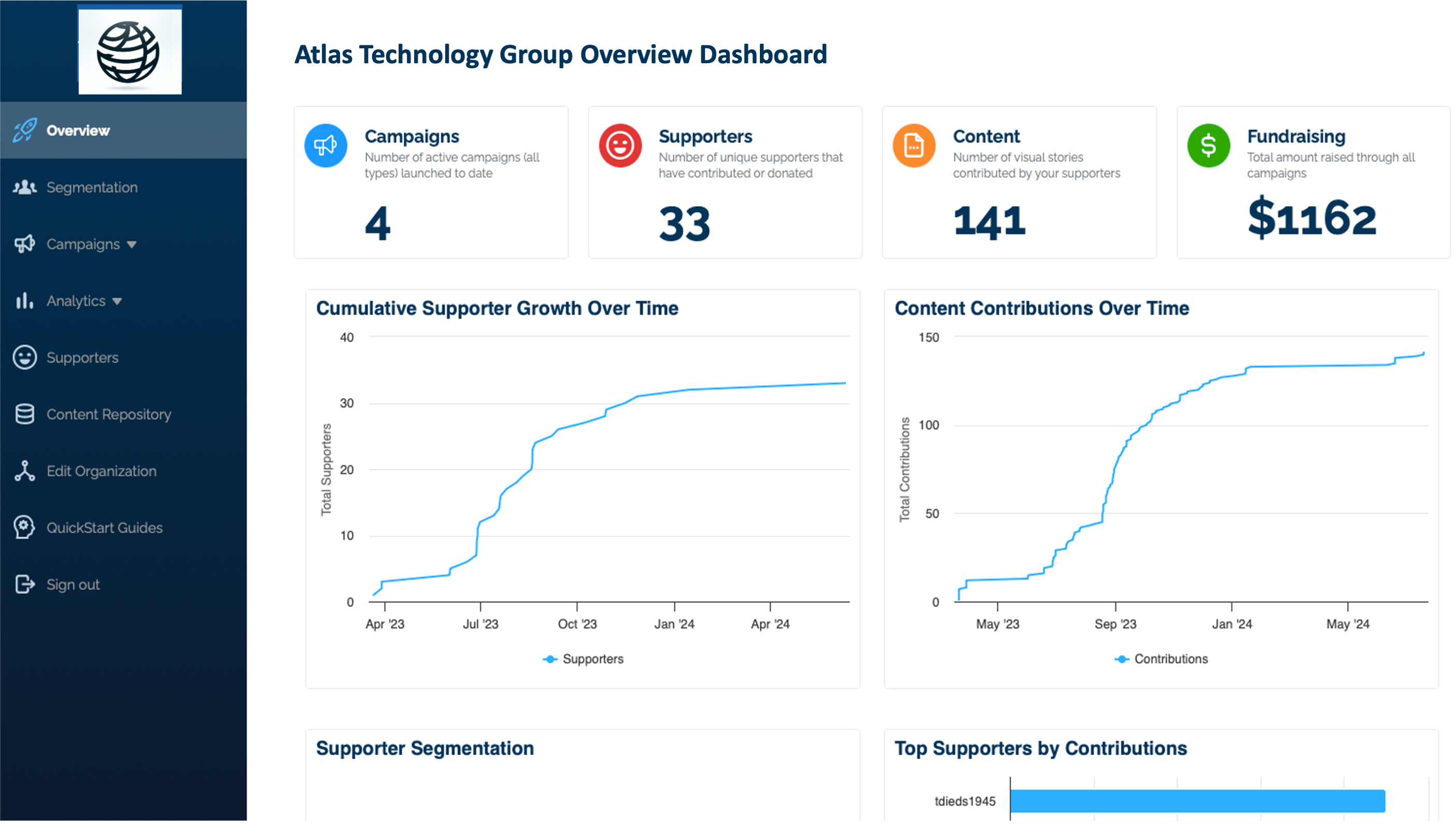Click the rocket Overview icon
This screenshot has width=1456, height=824.
pyautogui.click(x=25, y=130)
